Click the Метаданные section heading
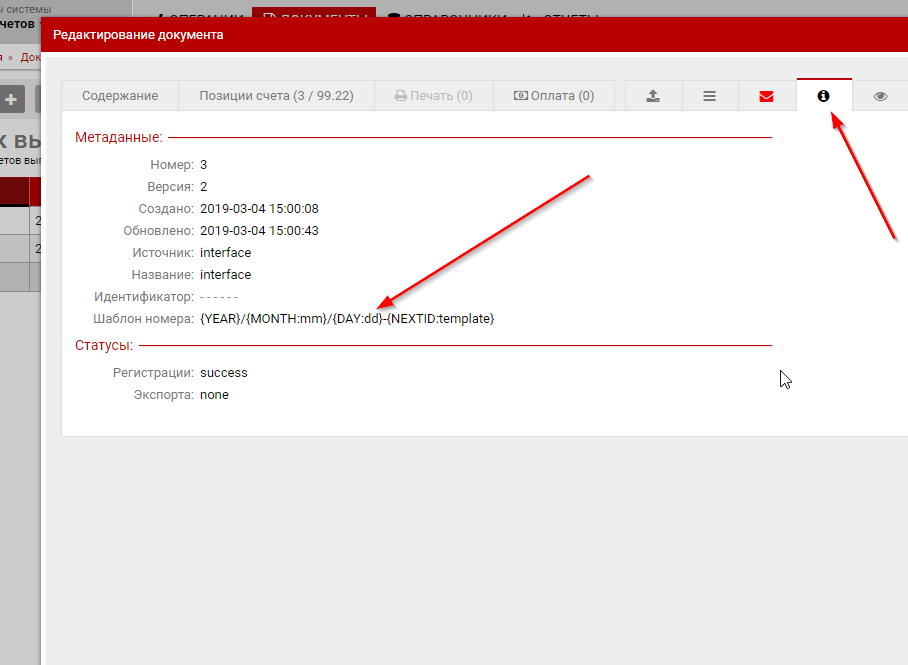 click(119, 137)
